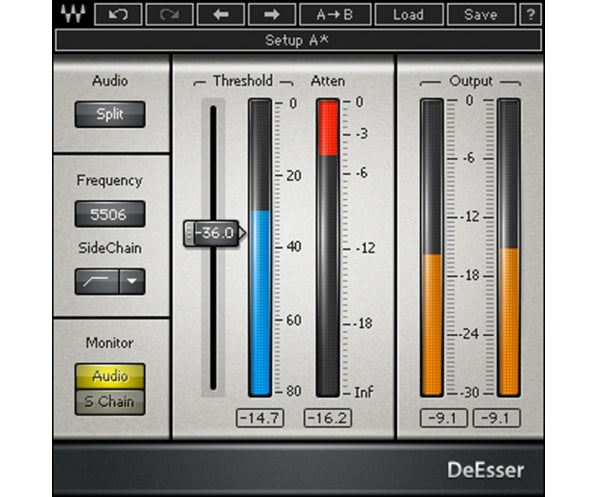Reset the left output peak value -9.1
The image size is (597, 497).
click(444, 418)
